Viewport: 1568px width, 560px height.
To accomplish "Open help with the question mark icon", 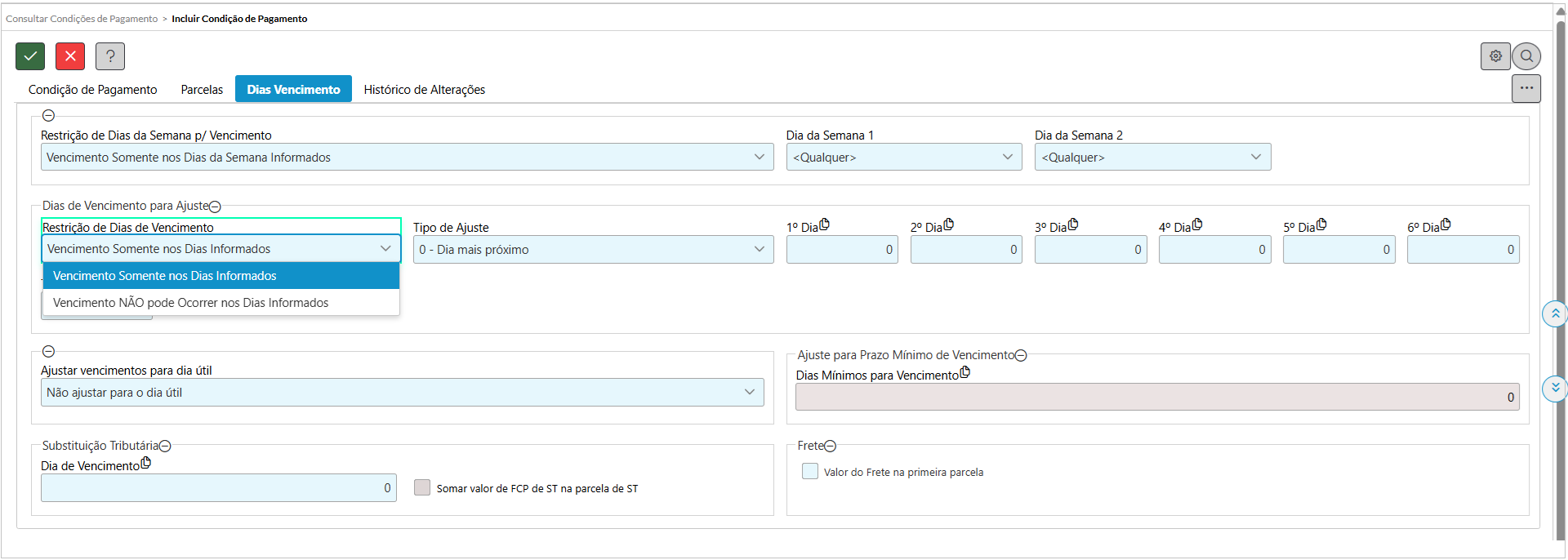I will pyautogui.click(x=110, y=56).
